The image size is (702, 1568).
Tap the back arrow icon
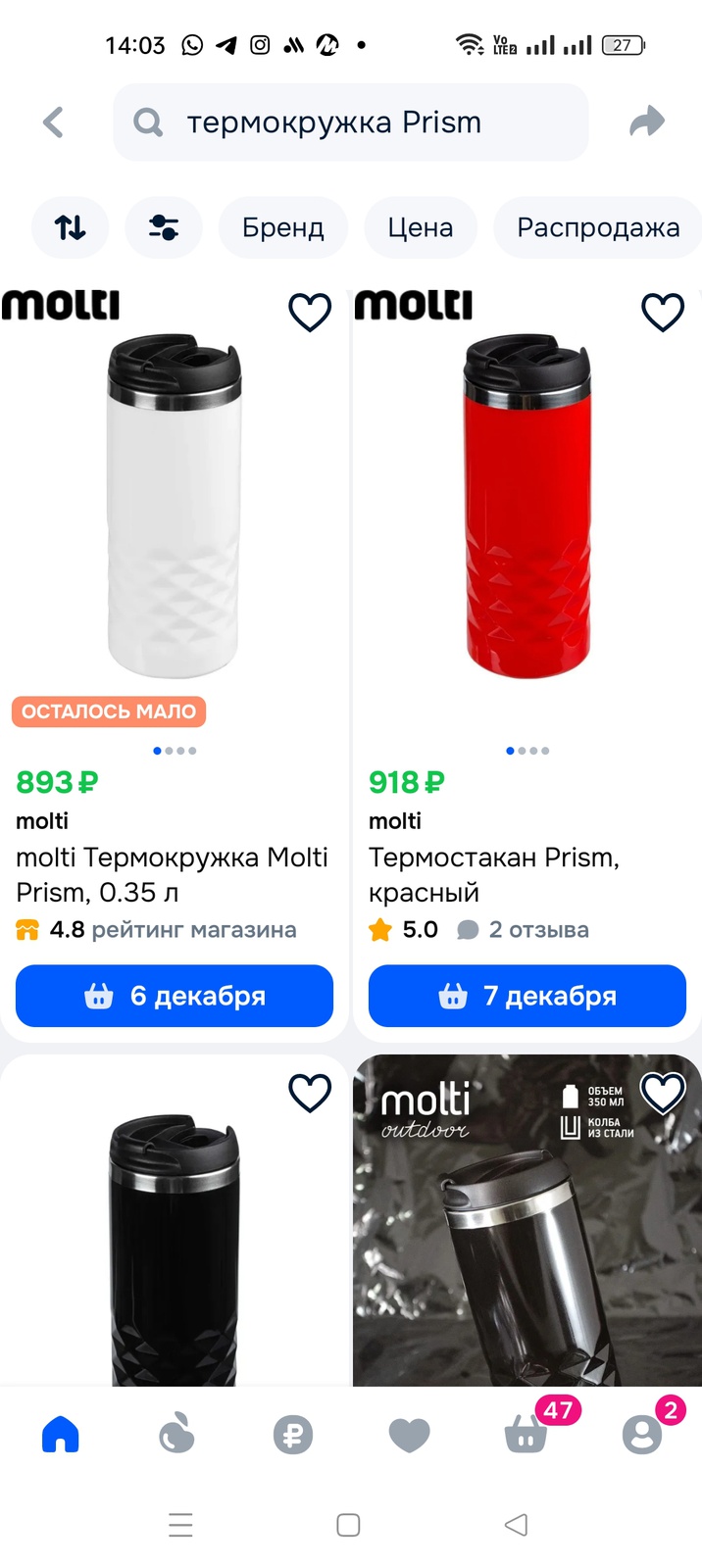click(54, 122)
